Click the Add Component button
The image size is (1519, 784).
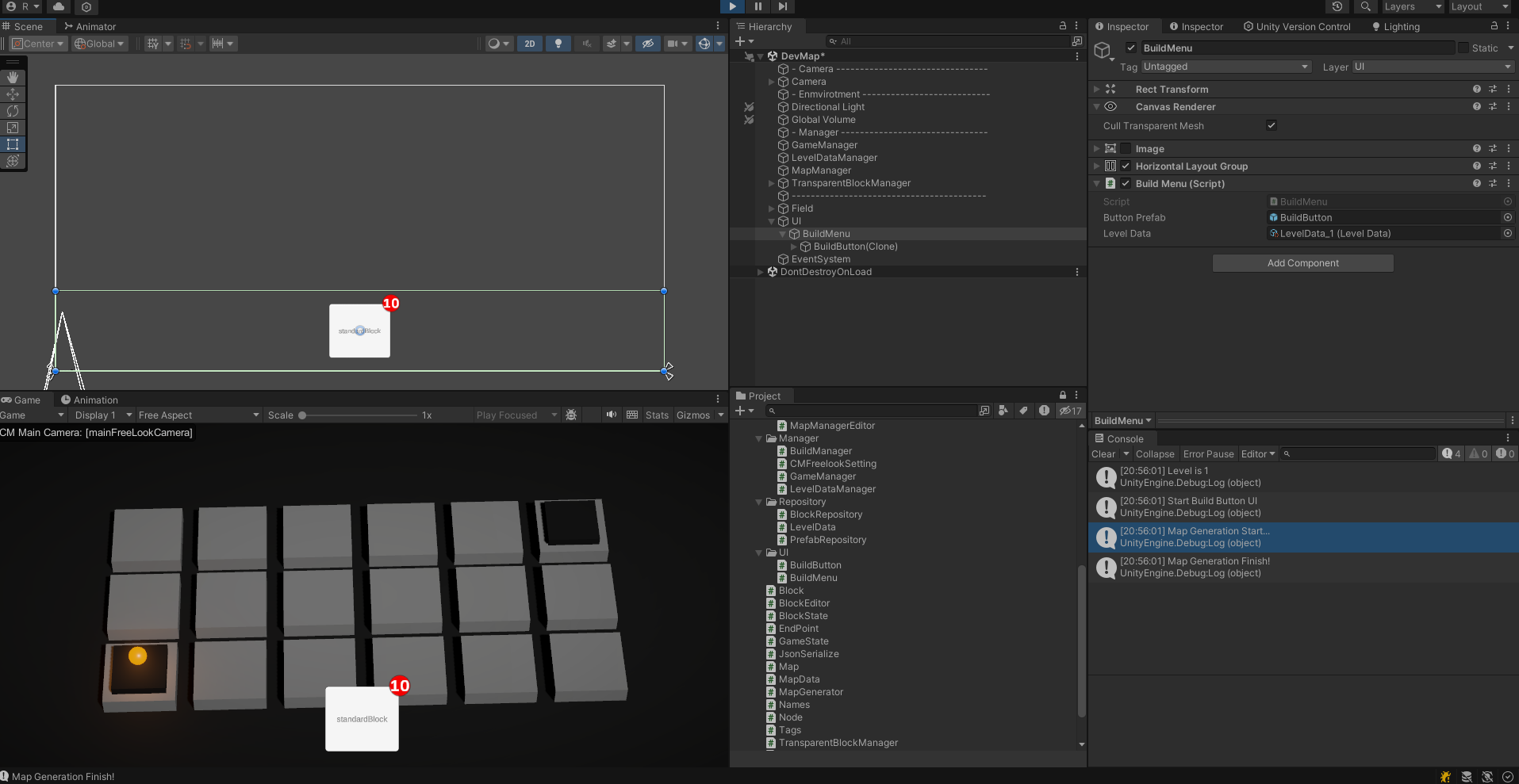coord(1302,263)
